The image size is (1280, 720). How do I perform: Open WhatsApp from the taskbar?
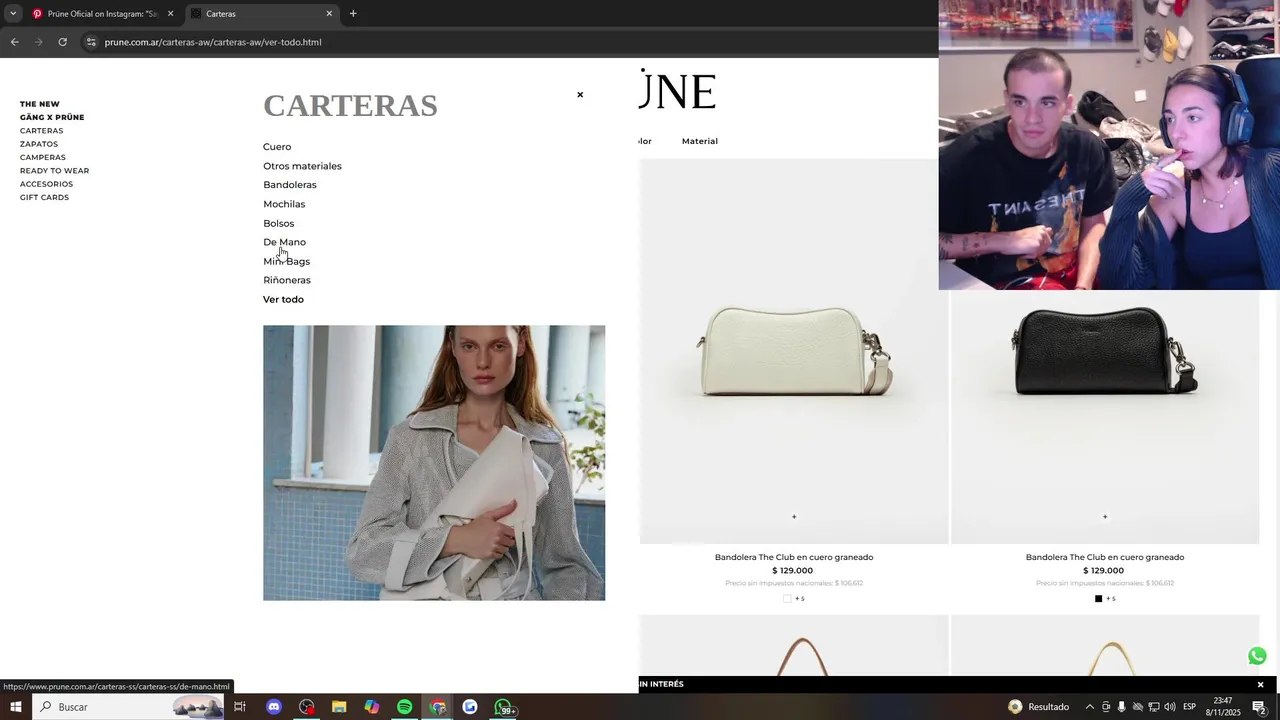[x=504, y=707]
